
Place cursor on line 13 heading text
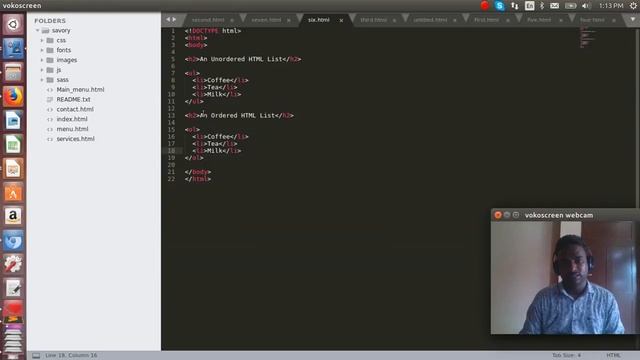coord(239,116)
